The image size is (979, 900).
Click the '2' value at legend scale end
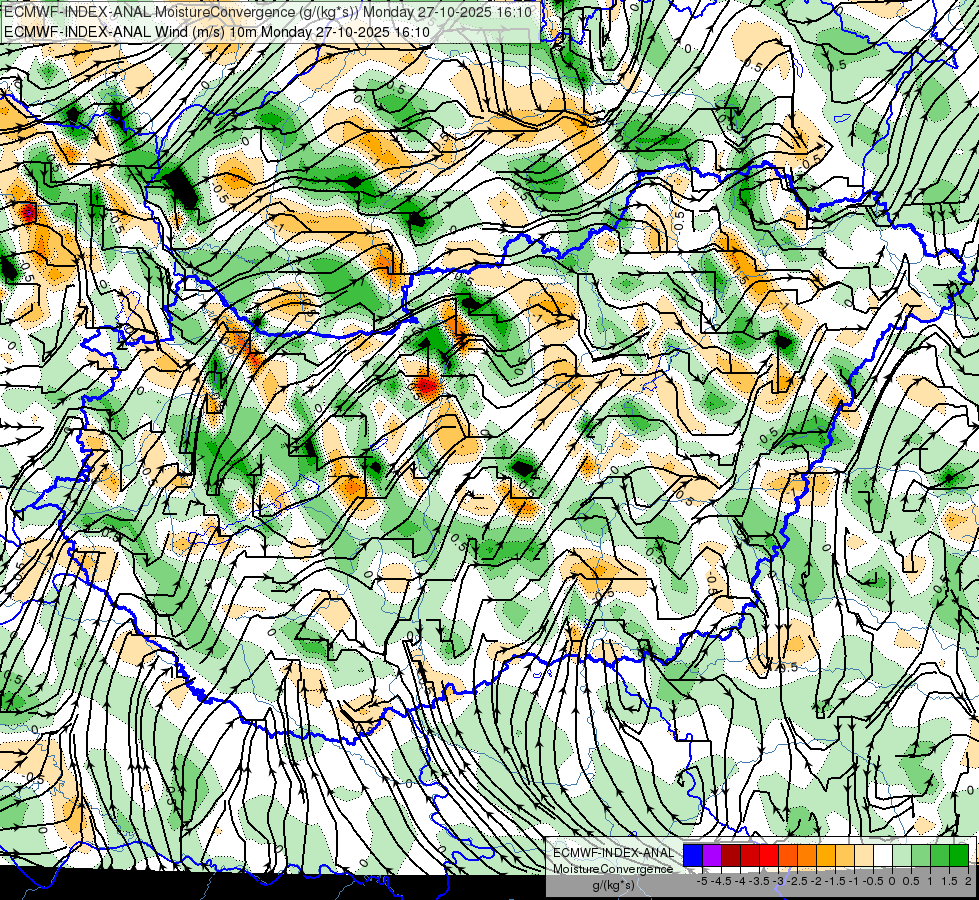968,881
